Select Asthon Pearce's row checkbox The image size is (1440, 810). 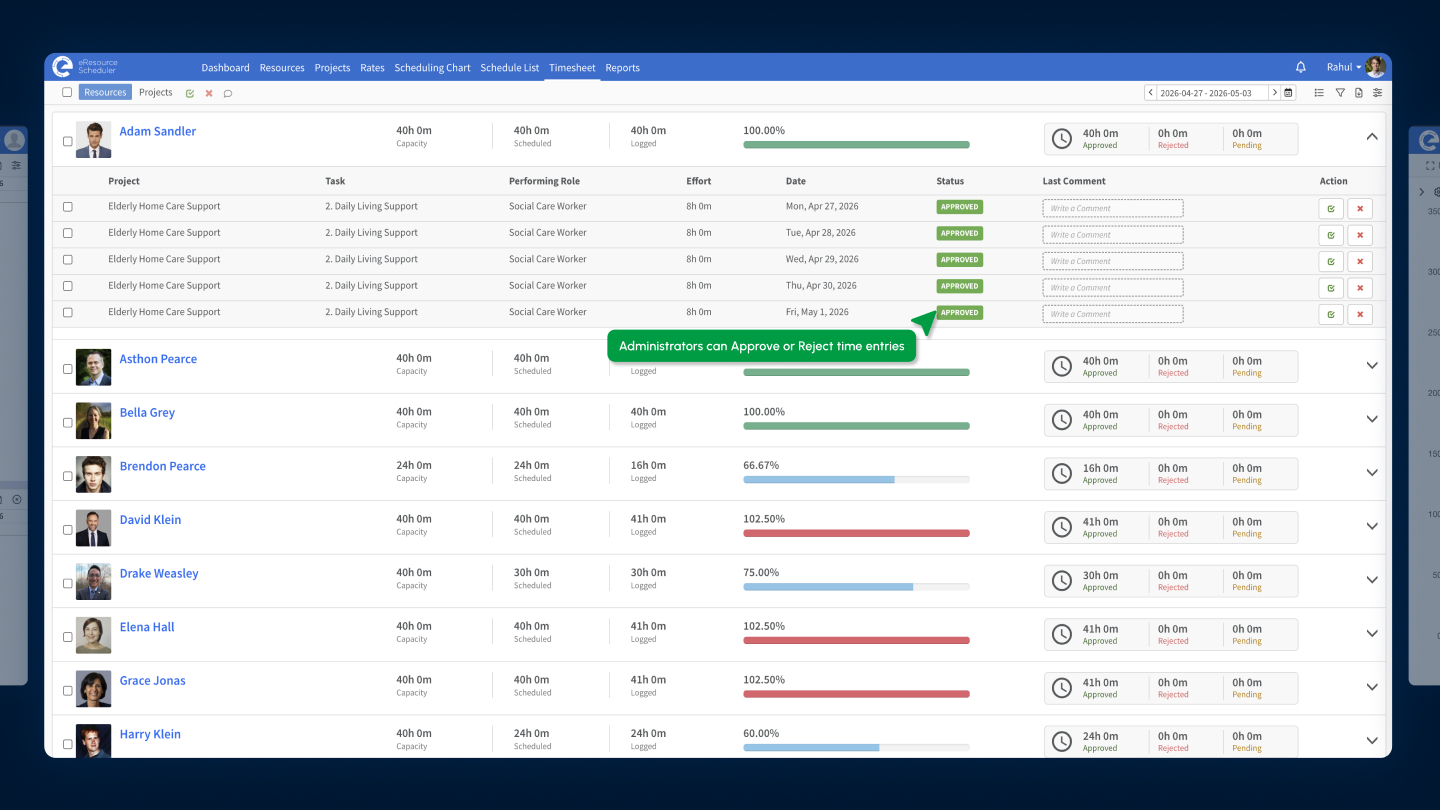(x=68, y=369)
